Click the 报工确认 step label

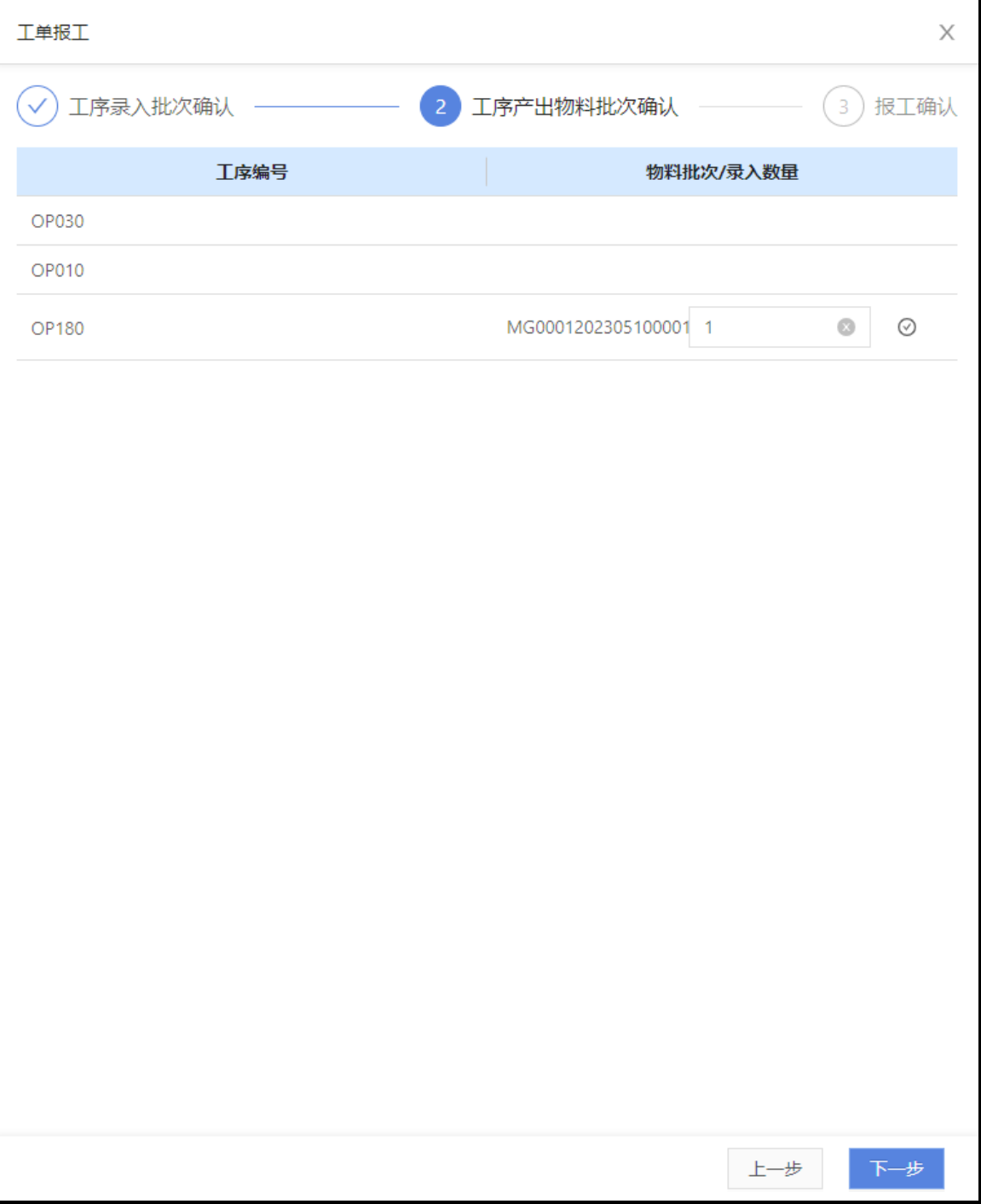click(915, 107)
